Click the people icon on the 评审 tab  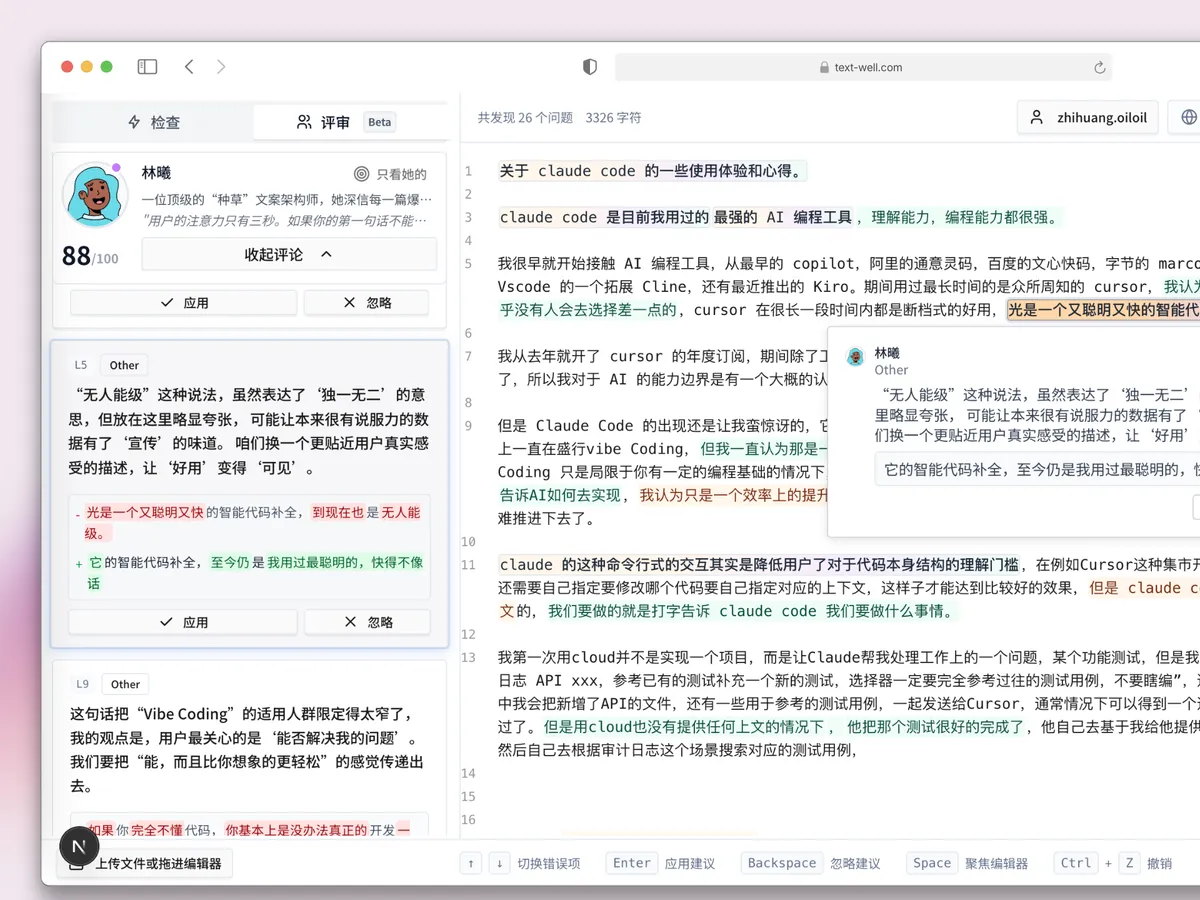click(304, 122)
